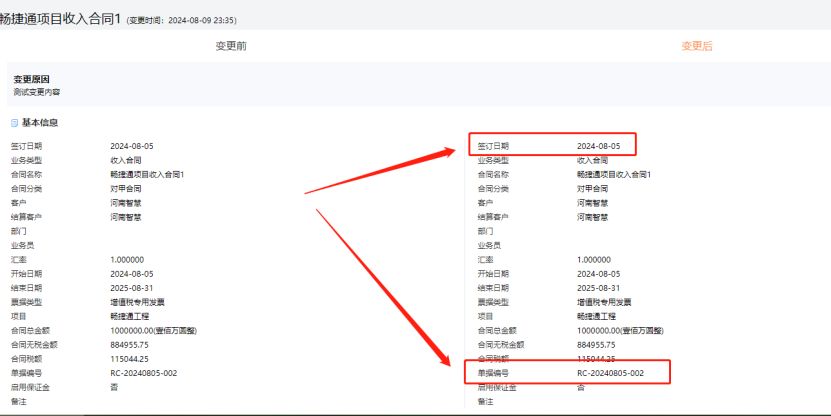831x416 pixels.
Task: Click 115044.25 tax amount in 变更前 column
Action: [129, 359]
